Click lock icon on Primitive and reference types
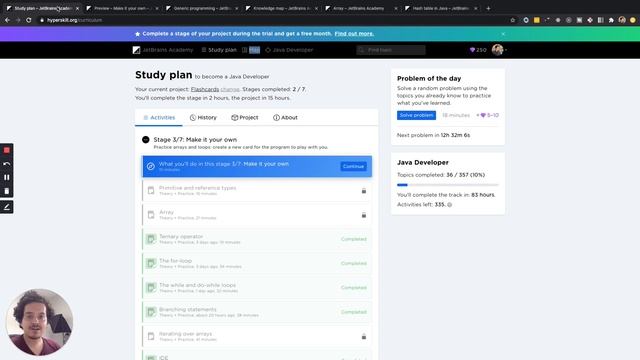The height and width of the screenshot is (360, 640). click(364, 191)
